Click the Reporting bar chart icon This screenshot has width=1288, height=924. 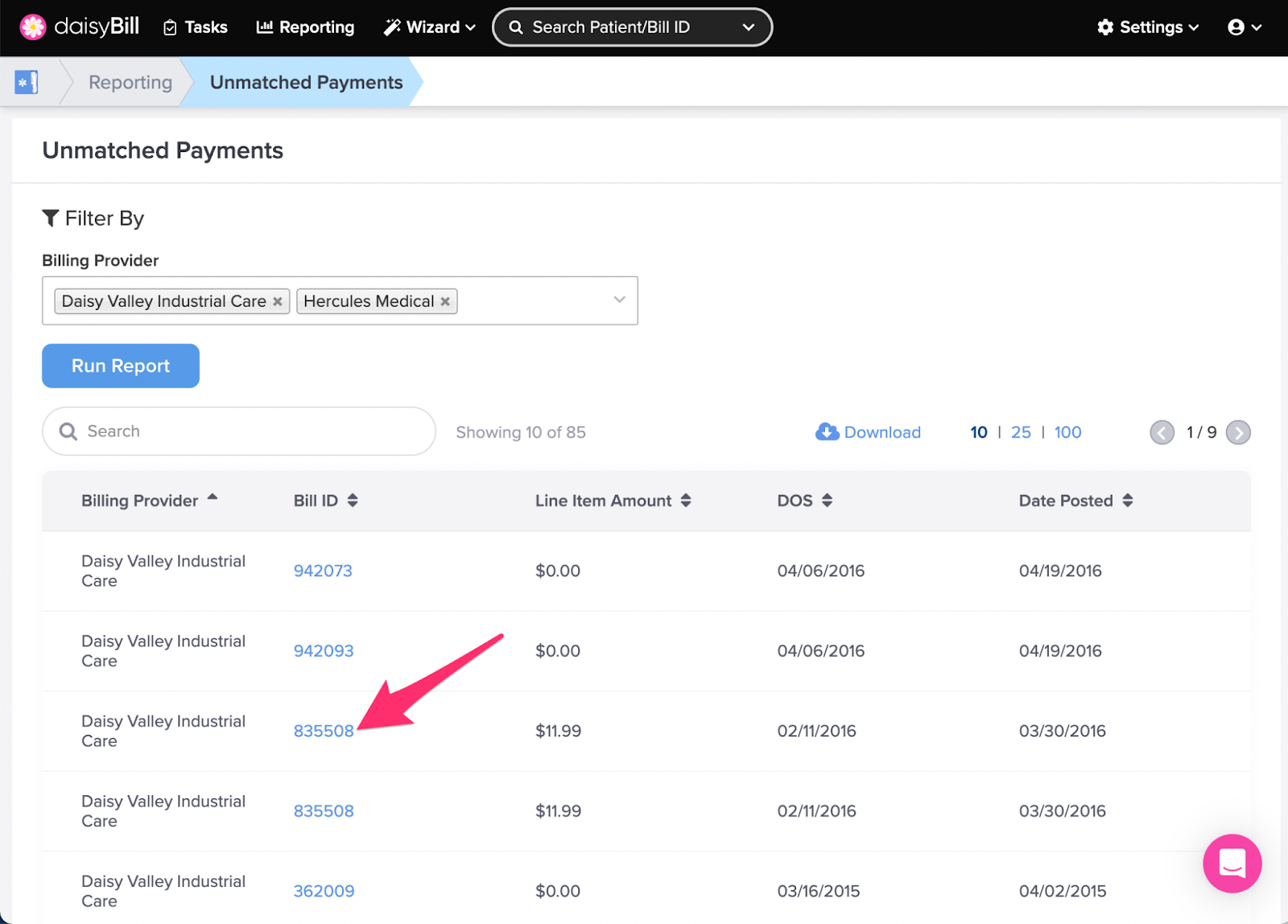[x=264, y=27]
